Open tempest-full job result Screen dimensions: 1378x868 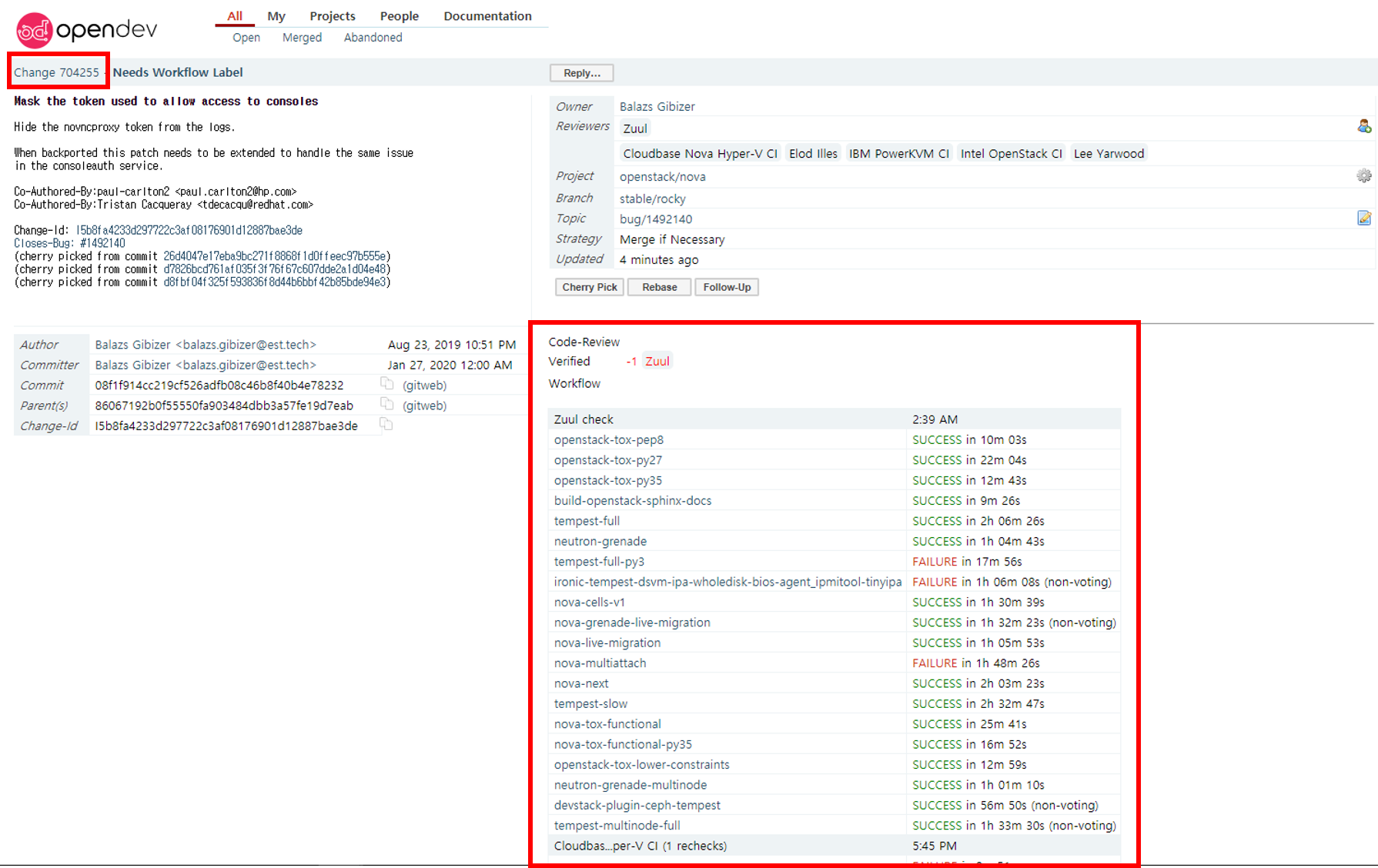pos(587,521)
